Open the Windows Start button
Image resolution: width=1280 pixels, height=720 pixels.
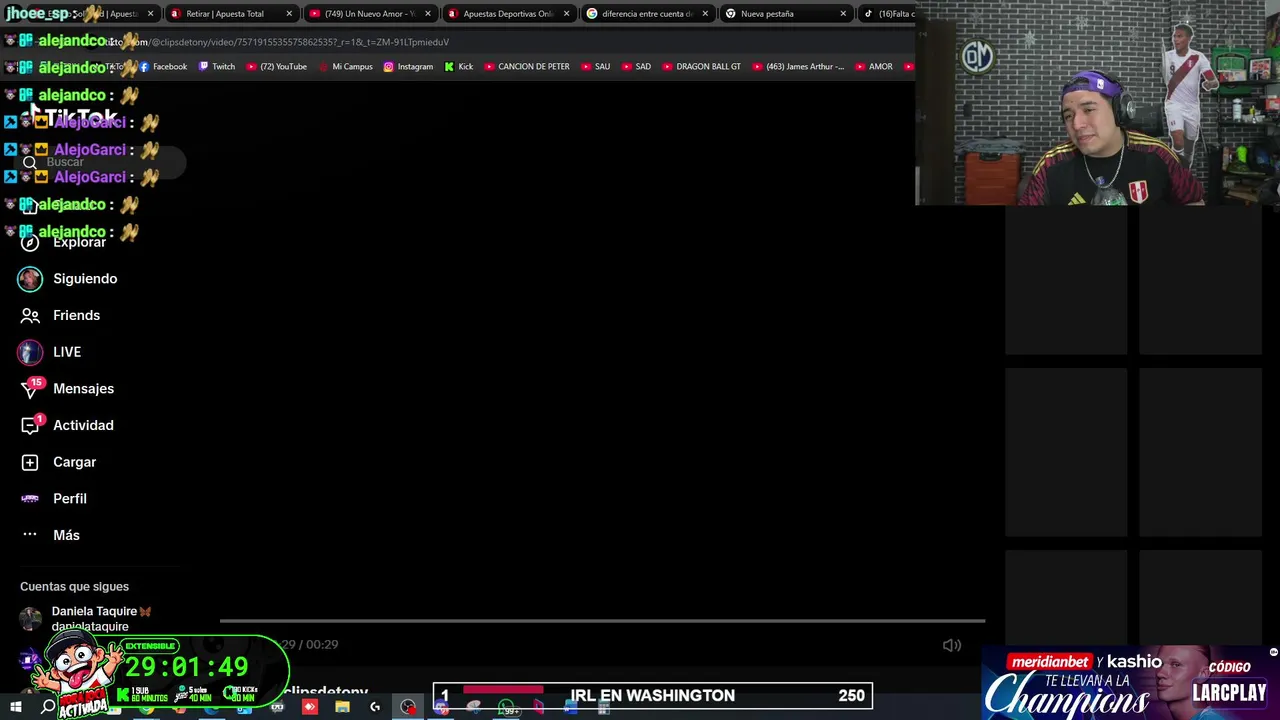click(x=16, y=707)
